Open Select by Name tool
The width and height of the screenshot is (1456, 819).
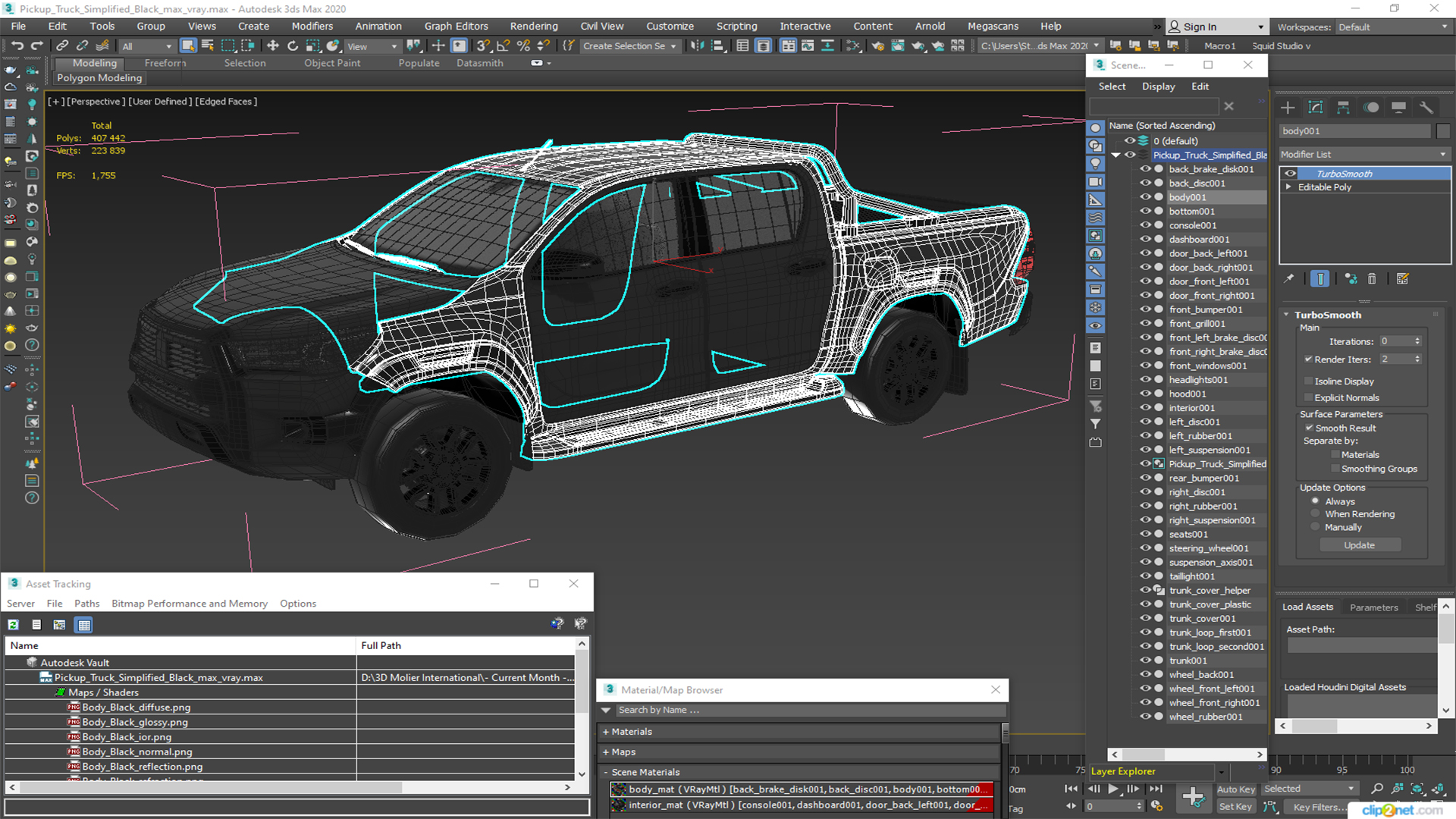coord(208,46)
